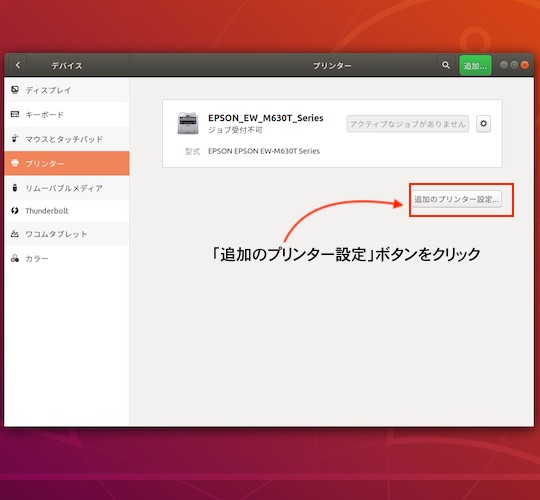Open マウスとタッチパッド settings

tap(67, 139)
